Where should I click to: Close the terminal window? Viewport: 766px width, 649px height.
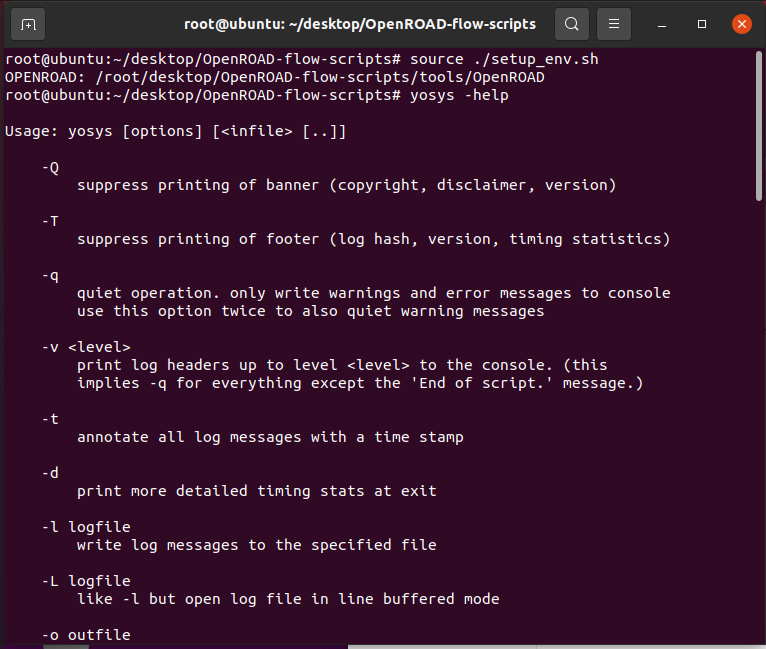[741, 23]
